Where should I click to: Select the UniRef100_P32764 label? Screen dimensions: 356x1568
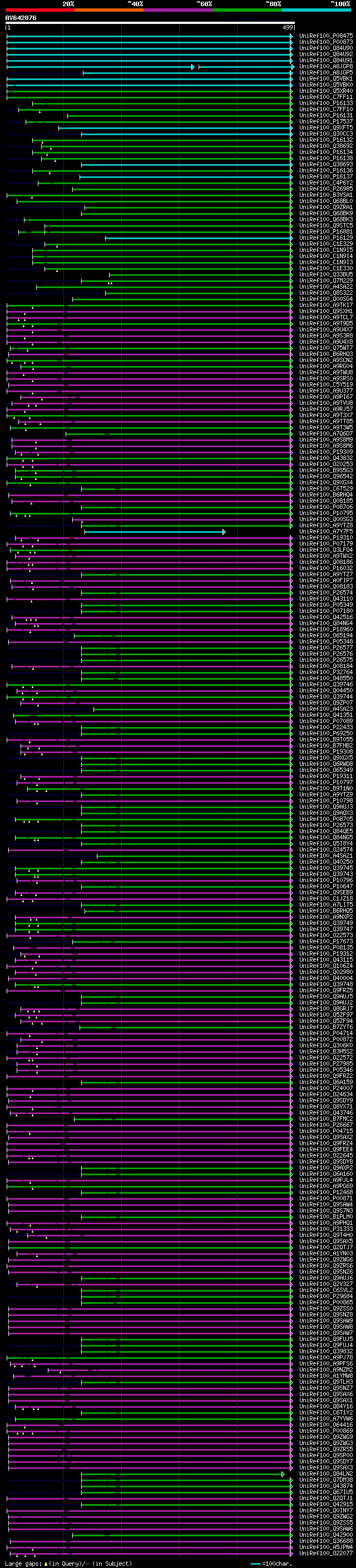(326, 672)
